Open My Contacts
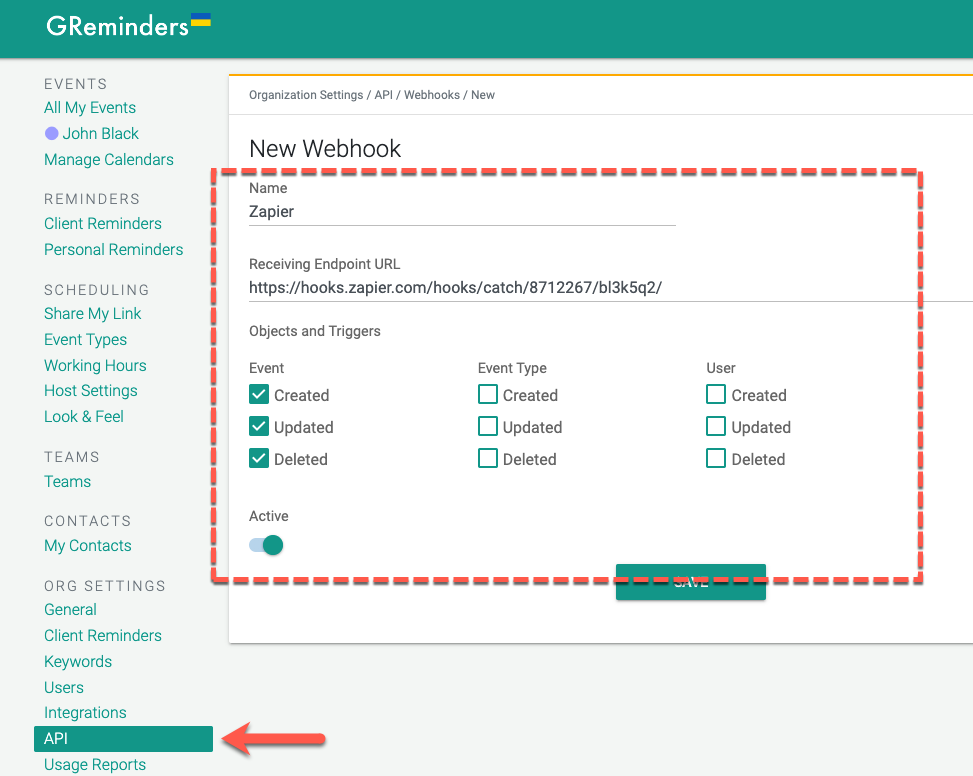Image resolution: width=973 pixels, height=776 pixels. (87, 546)
